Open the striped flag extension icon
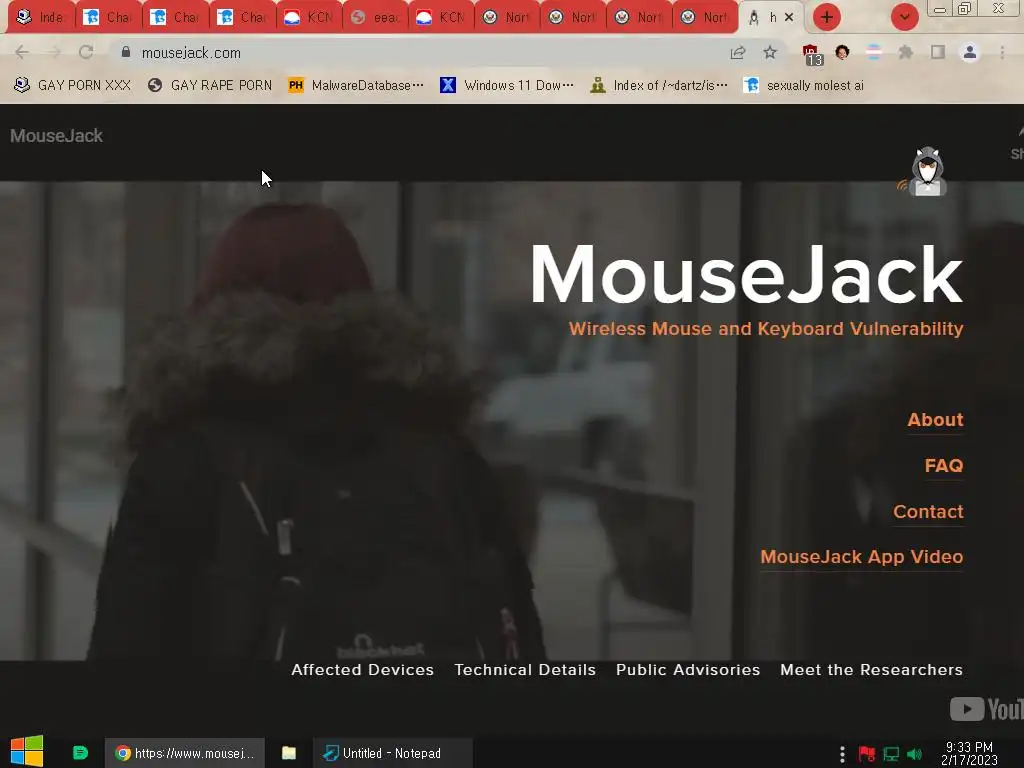1024x768 pixels. [x=874, y=52]
